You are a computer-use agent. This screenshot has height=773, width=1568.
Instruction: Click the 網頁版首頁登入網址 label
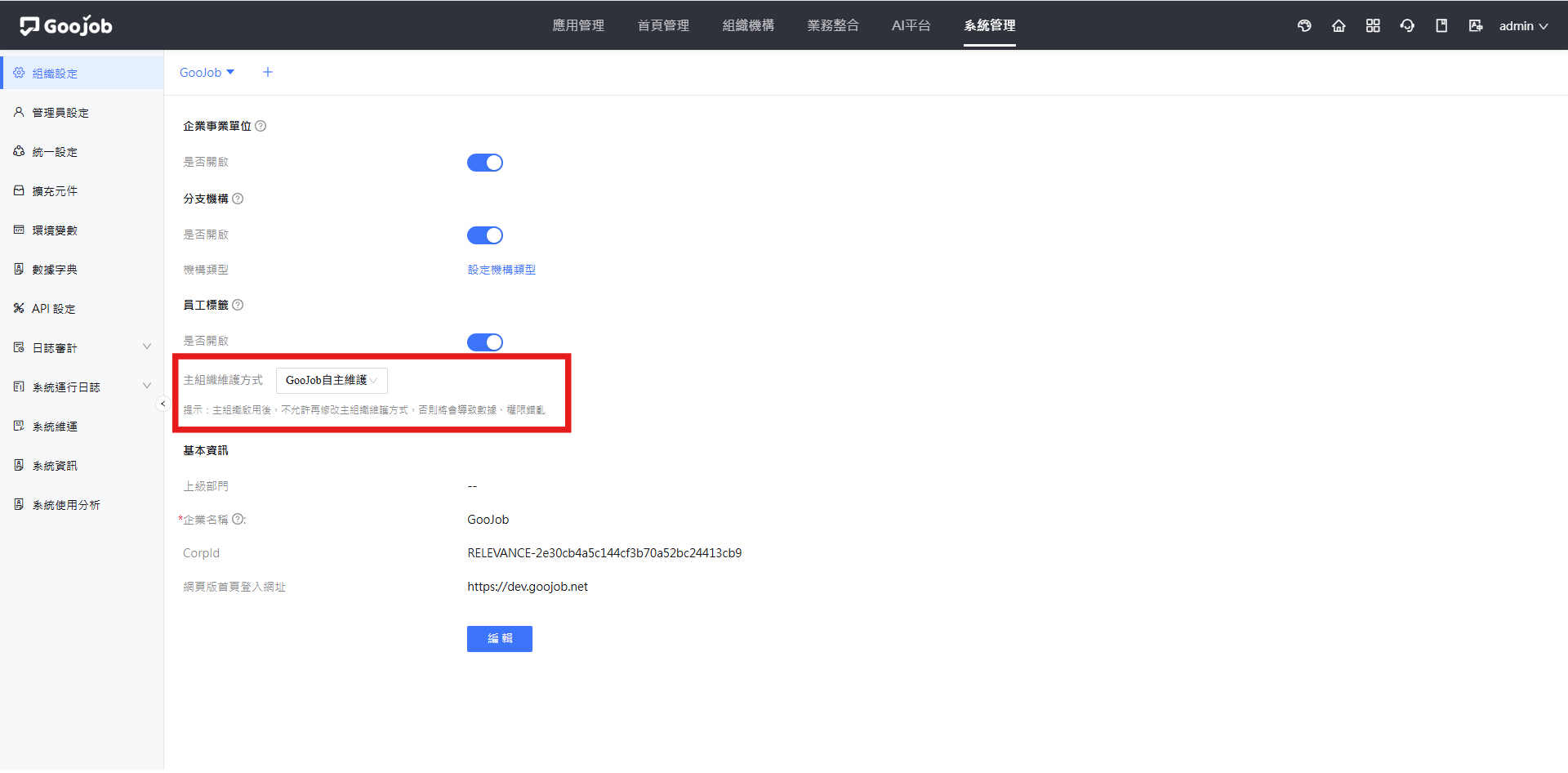click(x=234, y=587)
